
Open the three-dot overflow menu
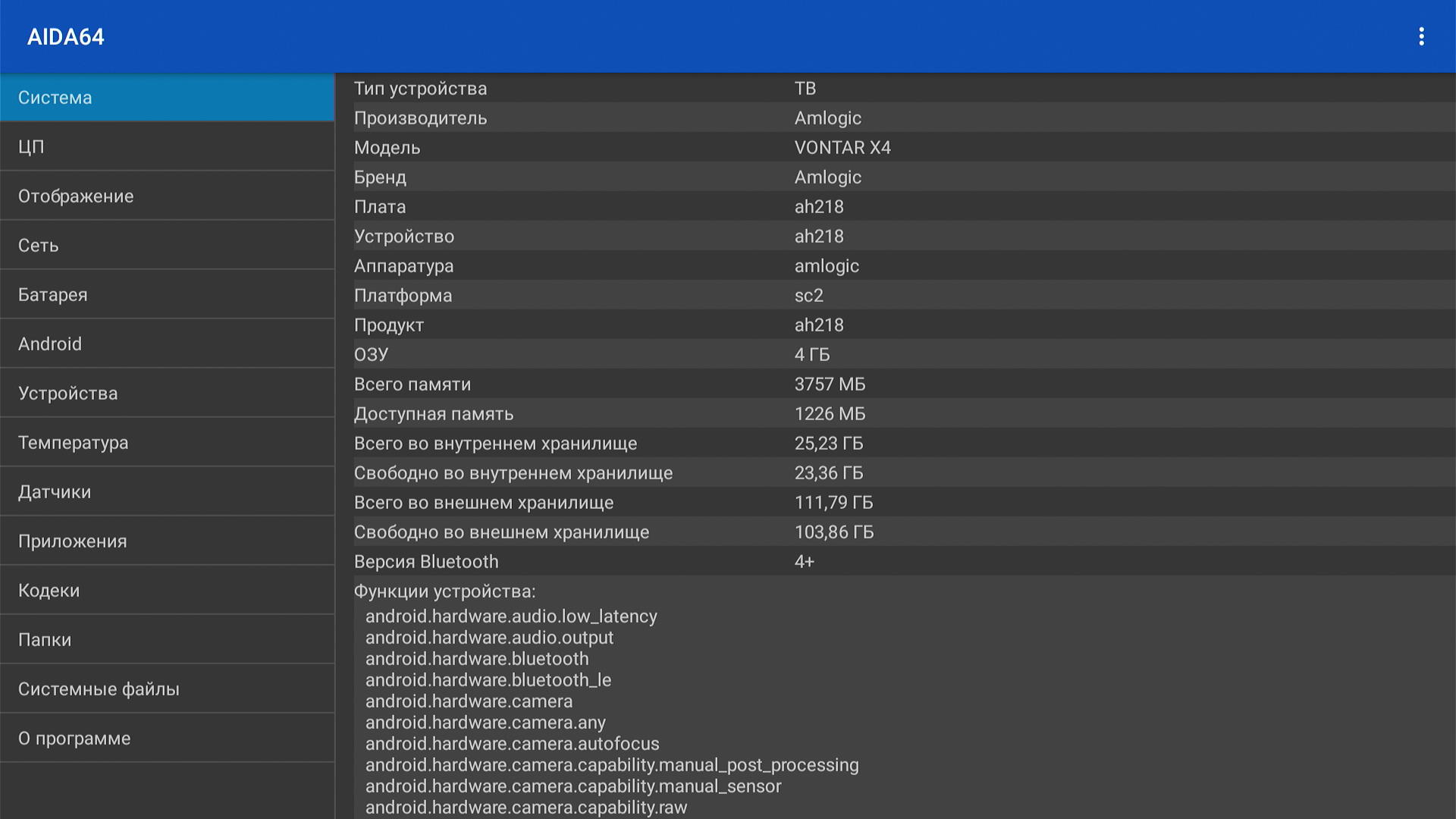click(1421, 36)
